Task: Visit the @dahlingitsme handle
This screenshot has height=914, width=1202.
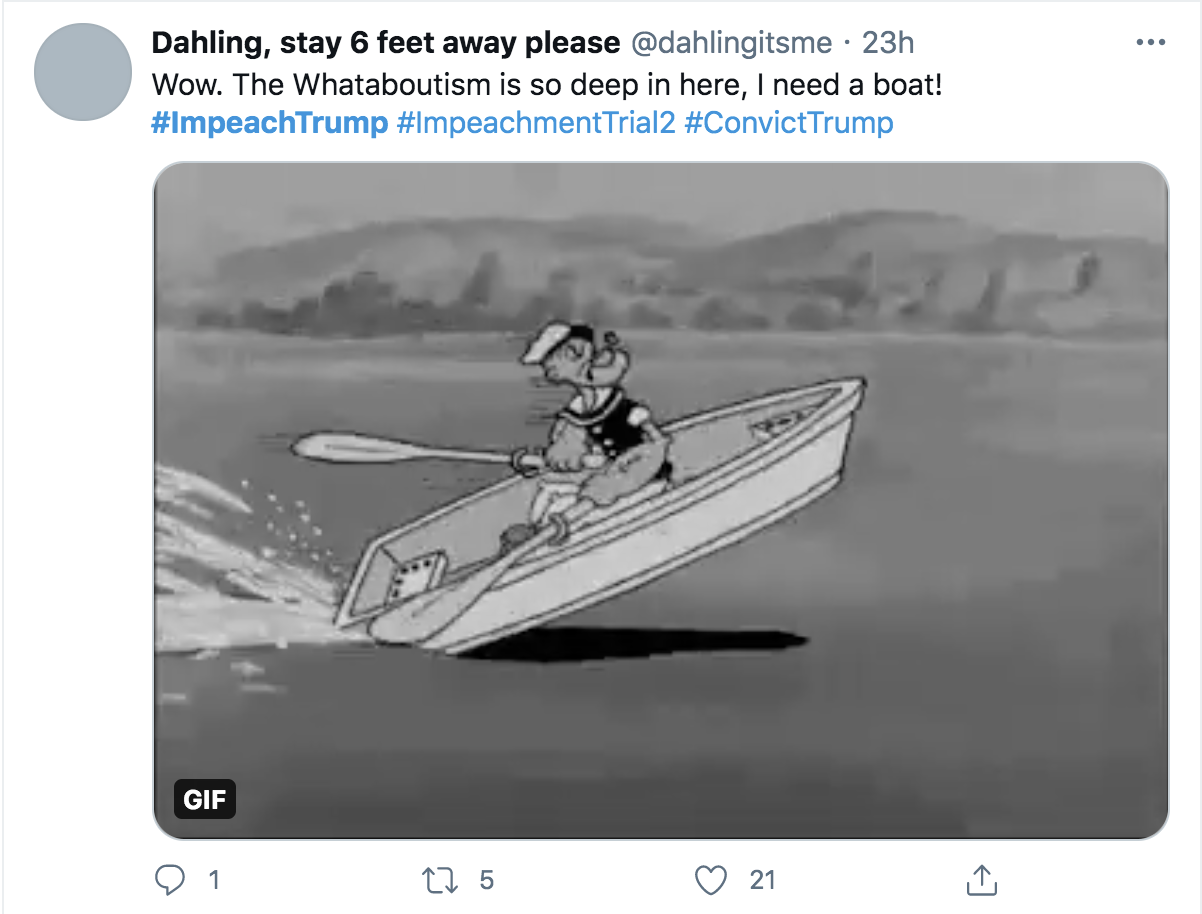Action: pos(731,44)
